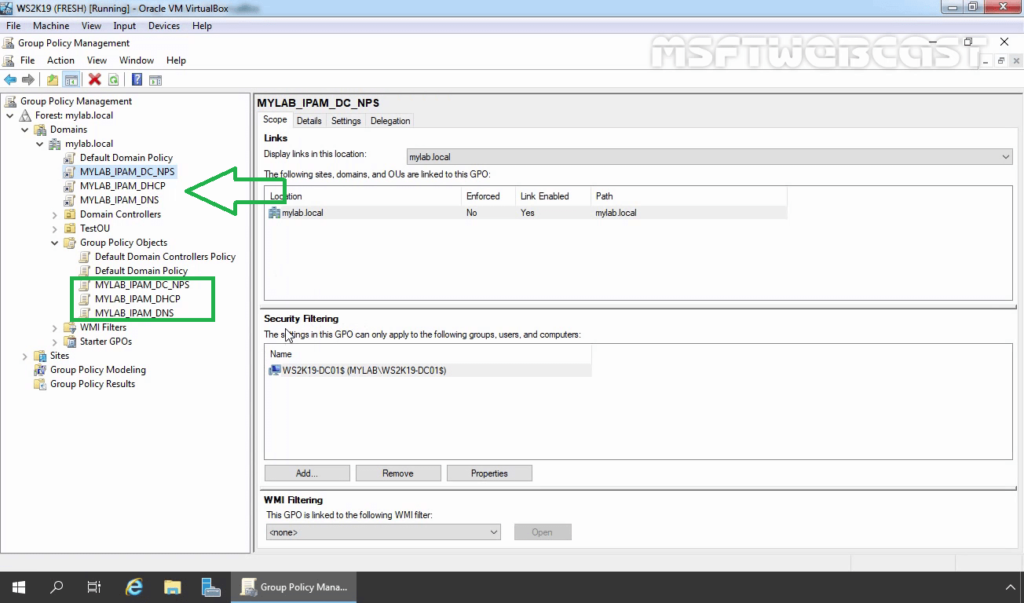This screenshot has height=603, width=1024.
Task: Click the green Refresh toolbar icon
Action: 114,80
